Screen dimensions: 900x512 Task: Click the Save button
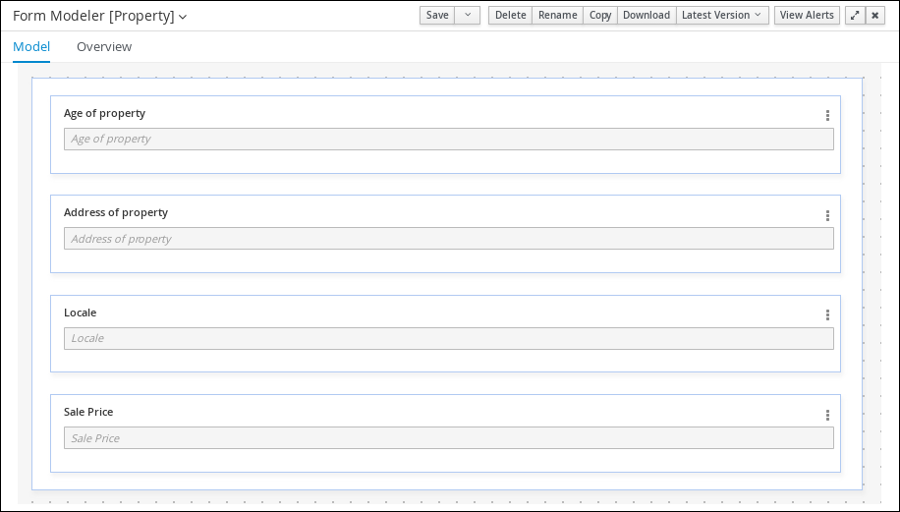tap(437, 15)
